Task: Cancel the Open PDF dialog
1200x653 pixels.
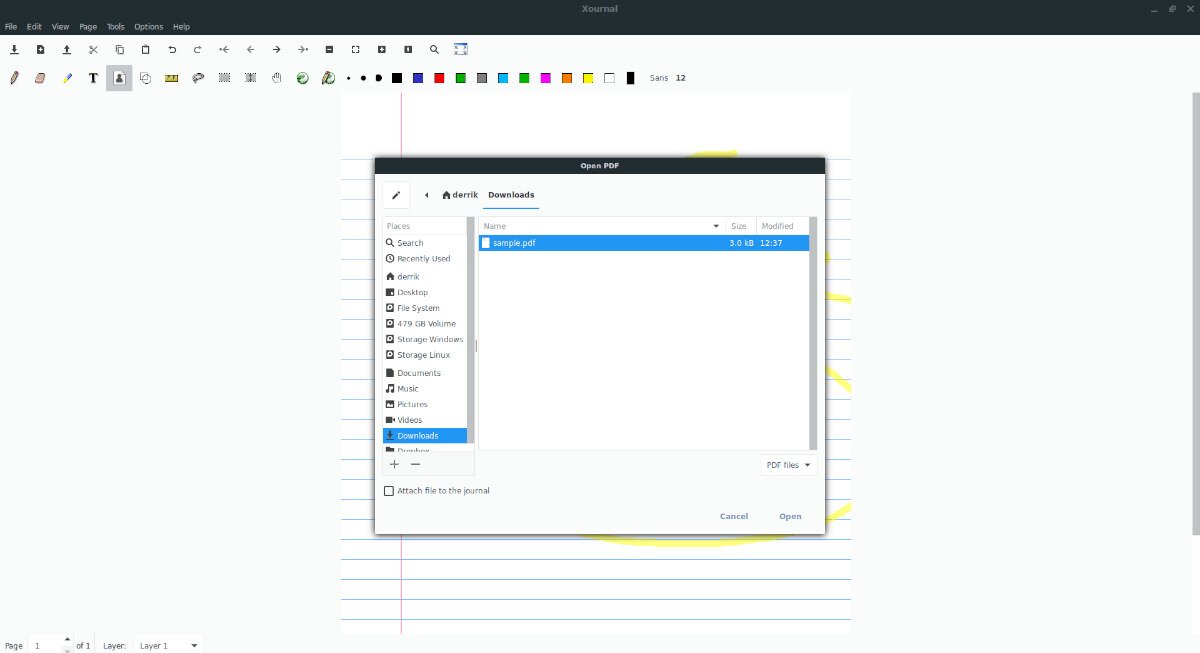Action: (733, 516)
